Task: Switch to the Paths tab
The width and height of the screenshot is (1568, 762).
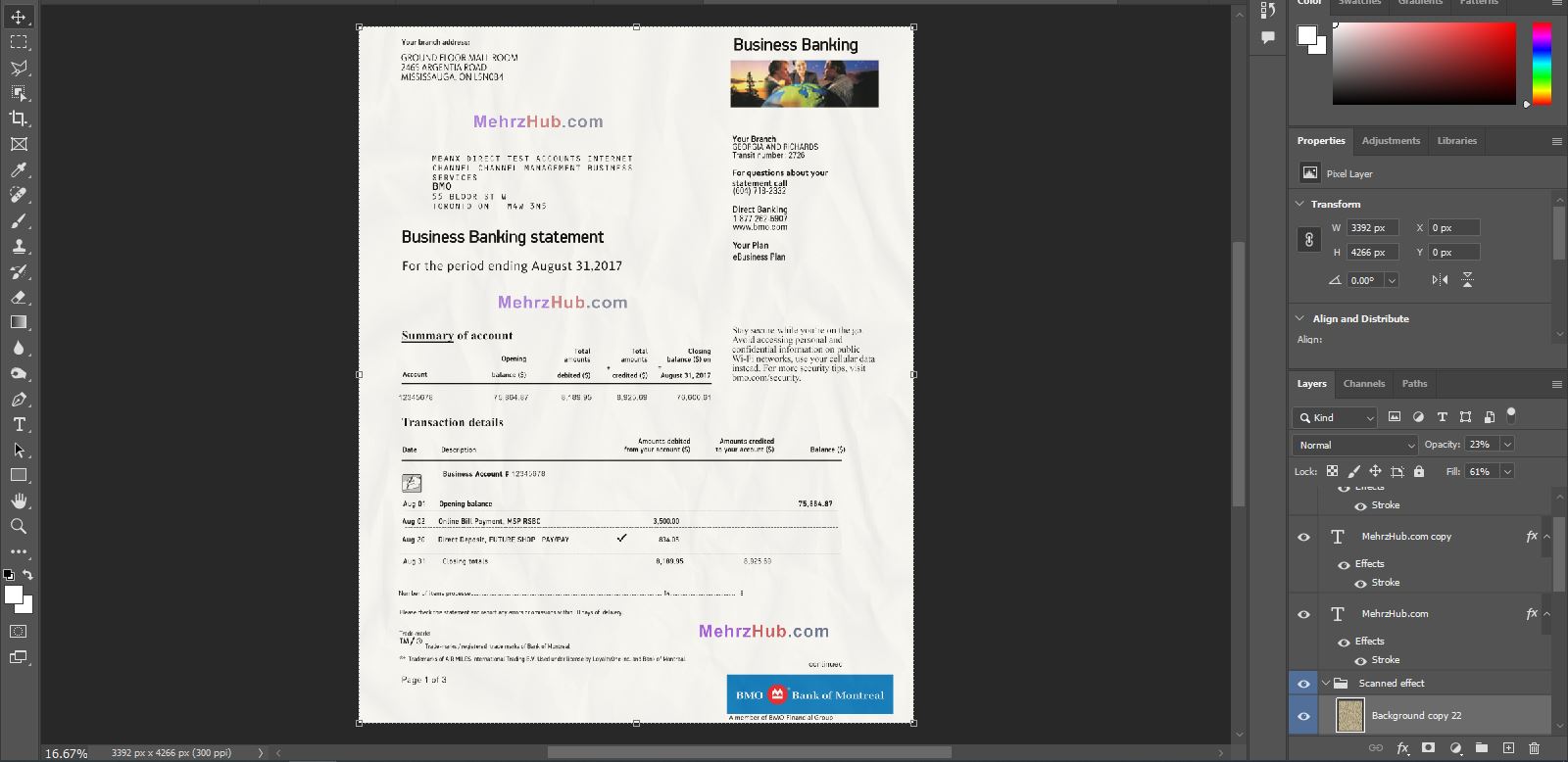Action: pyautogui.click(x=1414, y=384)
